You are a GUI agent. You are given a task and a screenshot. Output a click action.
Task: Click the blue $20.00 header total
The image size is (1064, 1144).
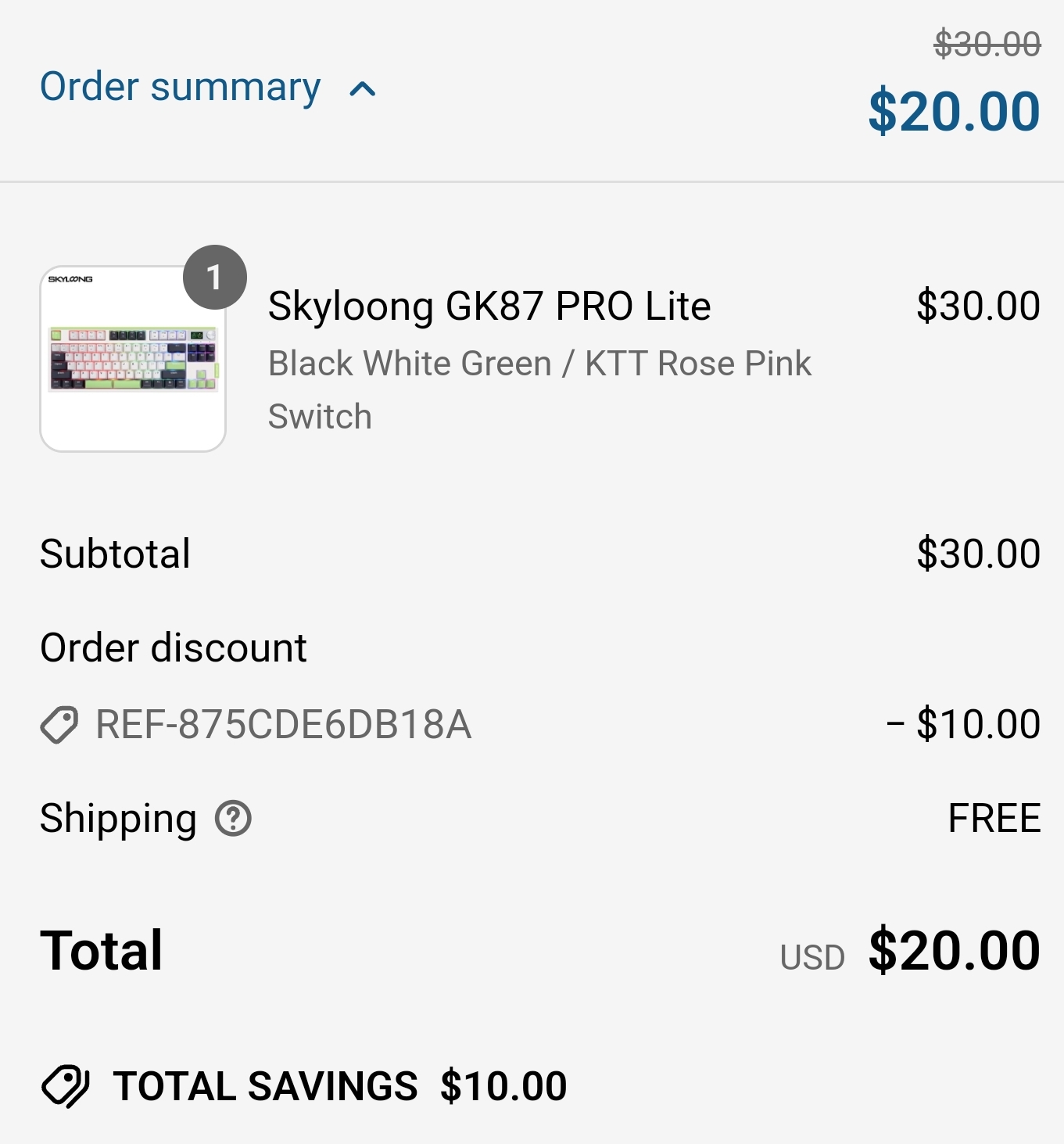954,112
